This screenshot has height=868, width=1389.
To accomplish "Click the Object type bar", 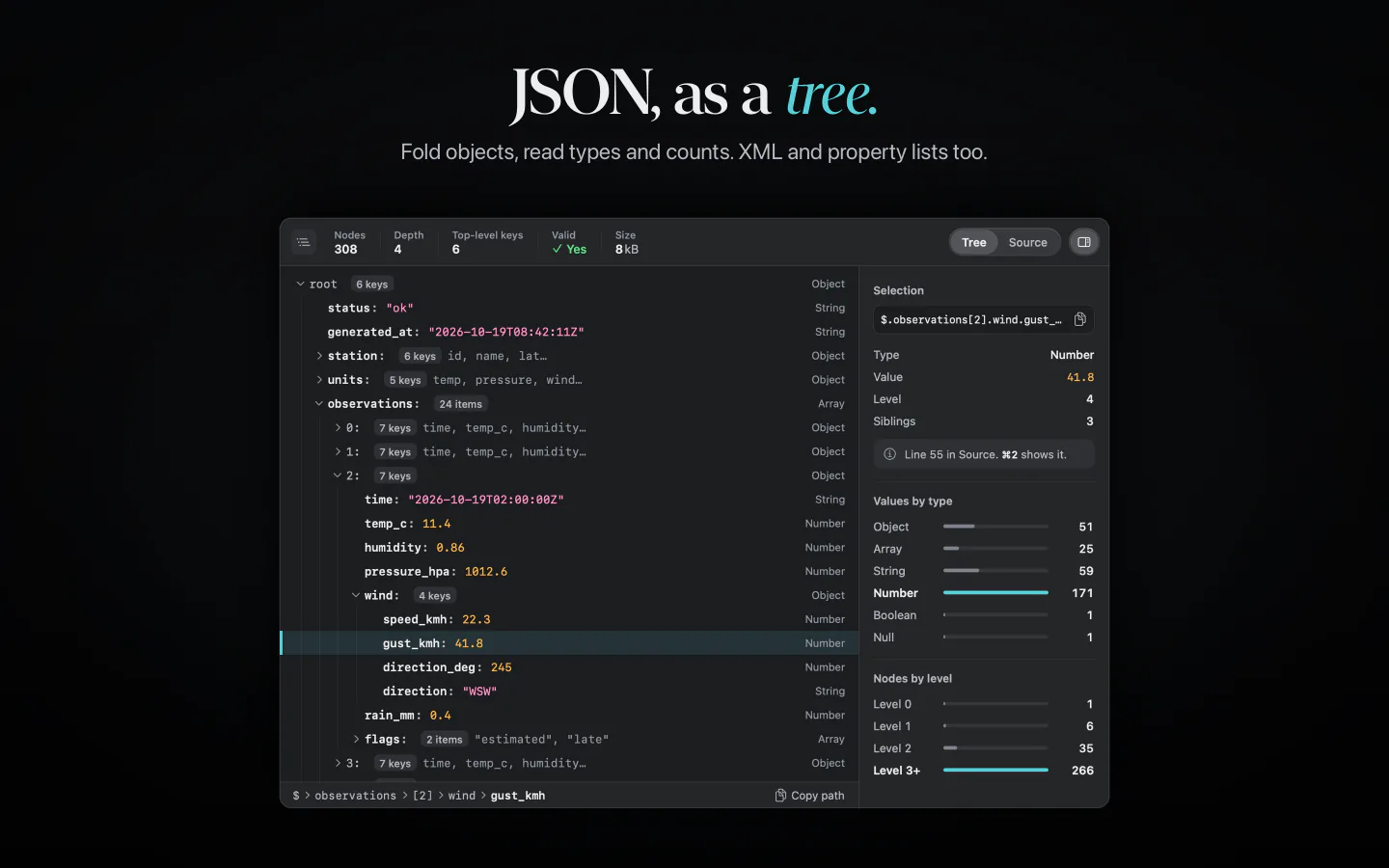I will pos(995,527).
